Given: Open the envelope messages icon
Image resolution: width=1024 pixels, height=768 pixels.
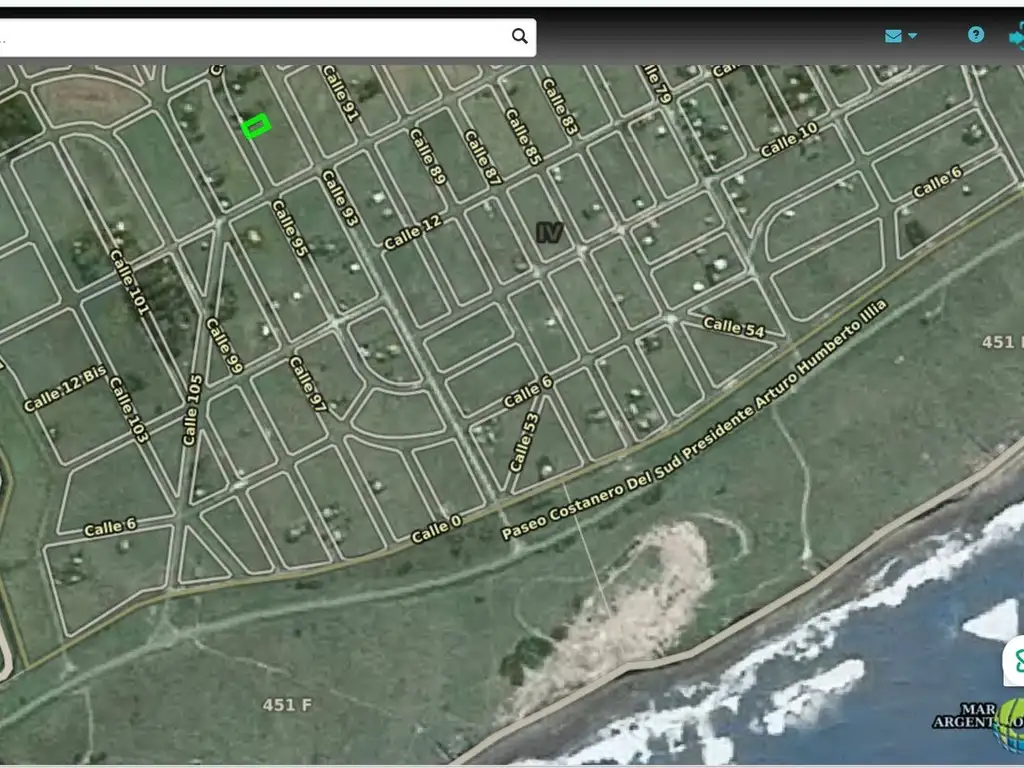Looking at the screenshot, I should tap(893, 36).
